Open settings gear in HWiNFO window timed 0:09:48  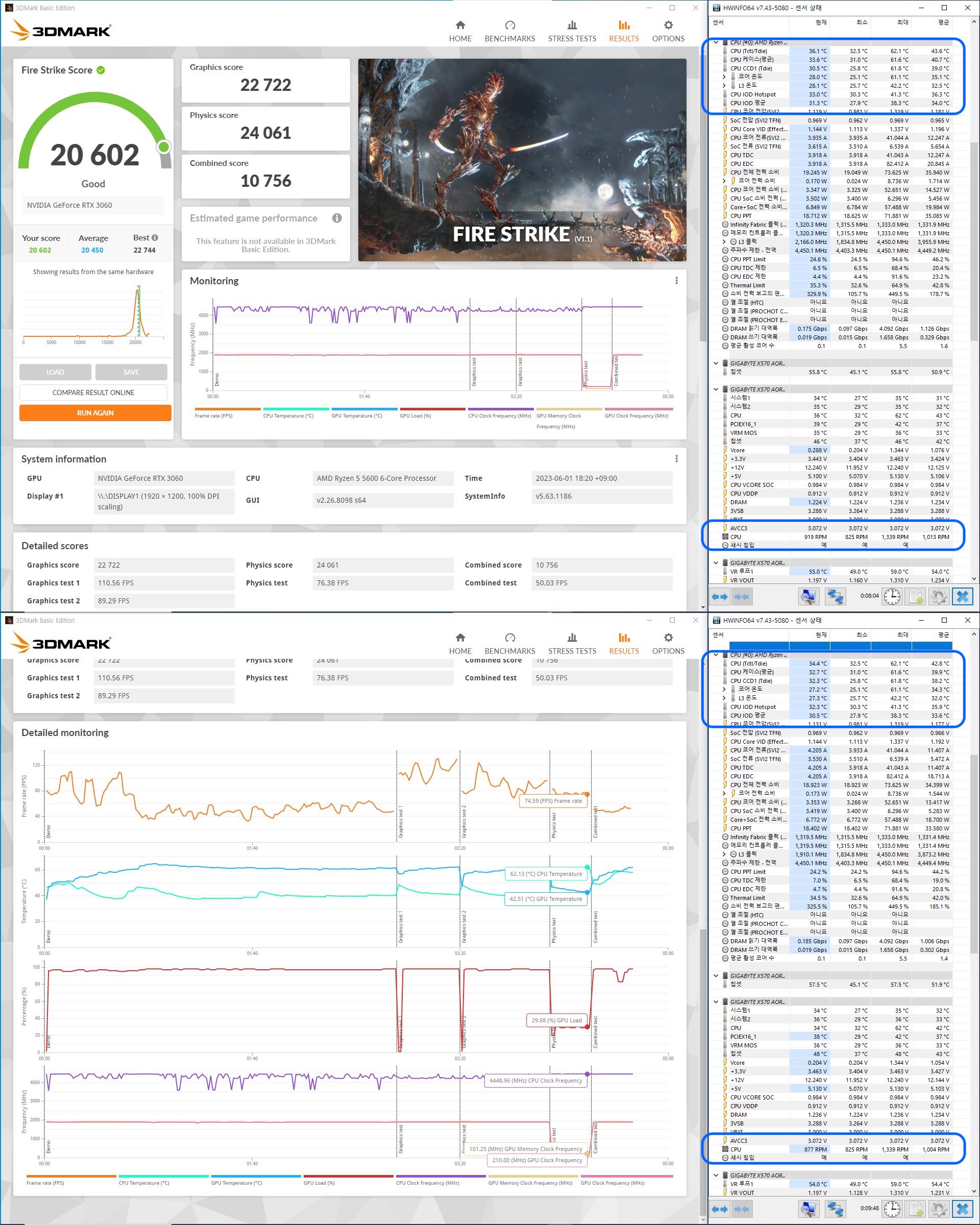coord(939,1209)
